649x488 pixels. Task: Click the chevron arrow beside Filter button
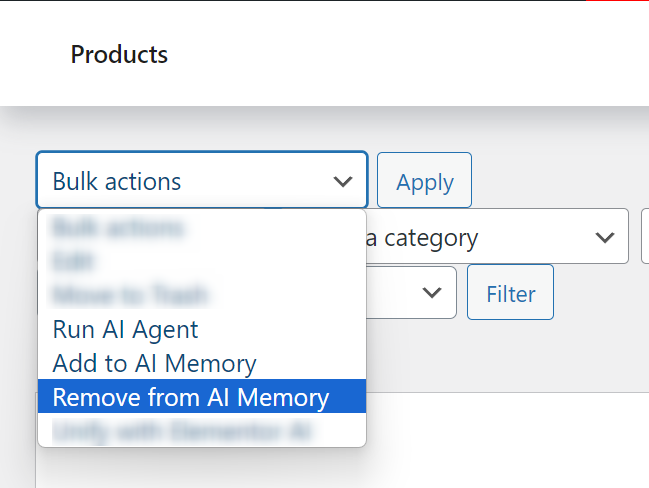click(x=432, y=293)
